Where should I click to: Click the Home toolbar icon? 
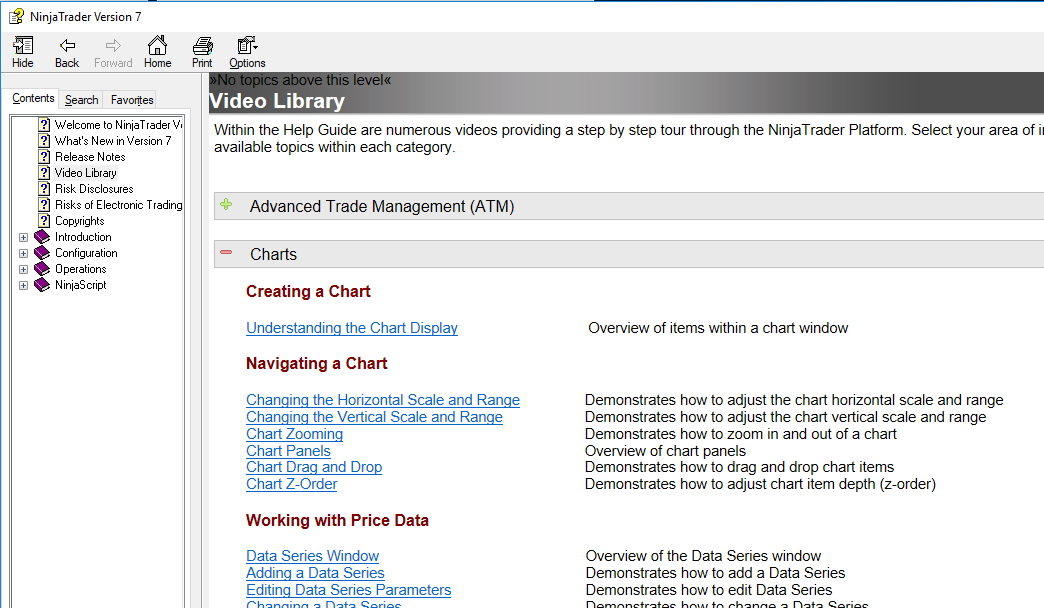(x=157, y=45)
